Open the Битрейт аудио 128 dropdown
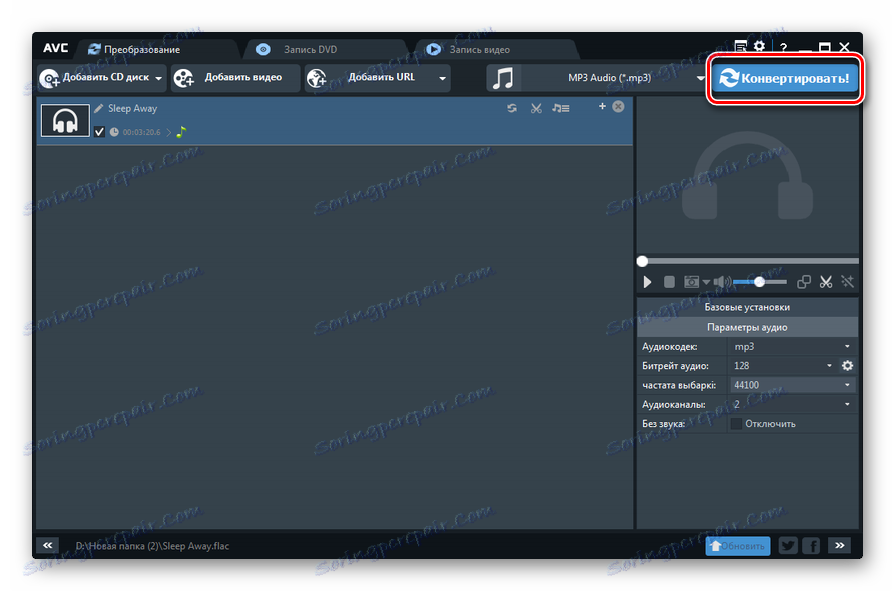This screenshot has width=895, height=591. (x=782, y=366)
